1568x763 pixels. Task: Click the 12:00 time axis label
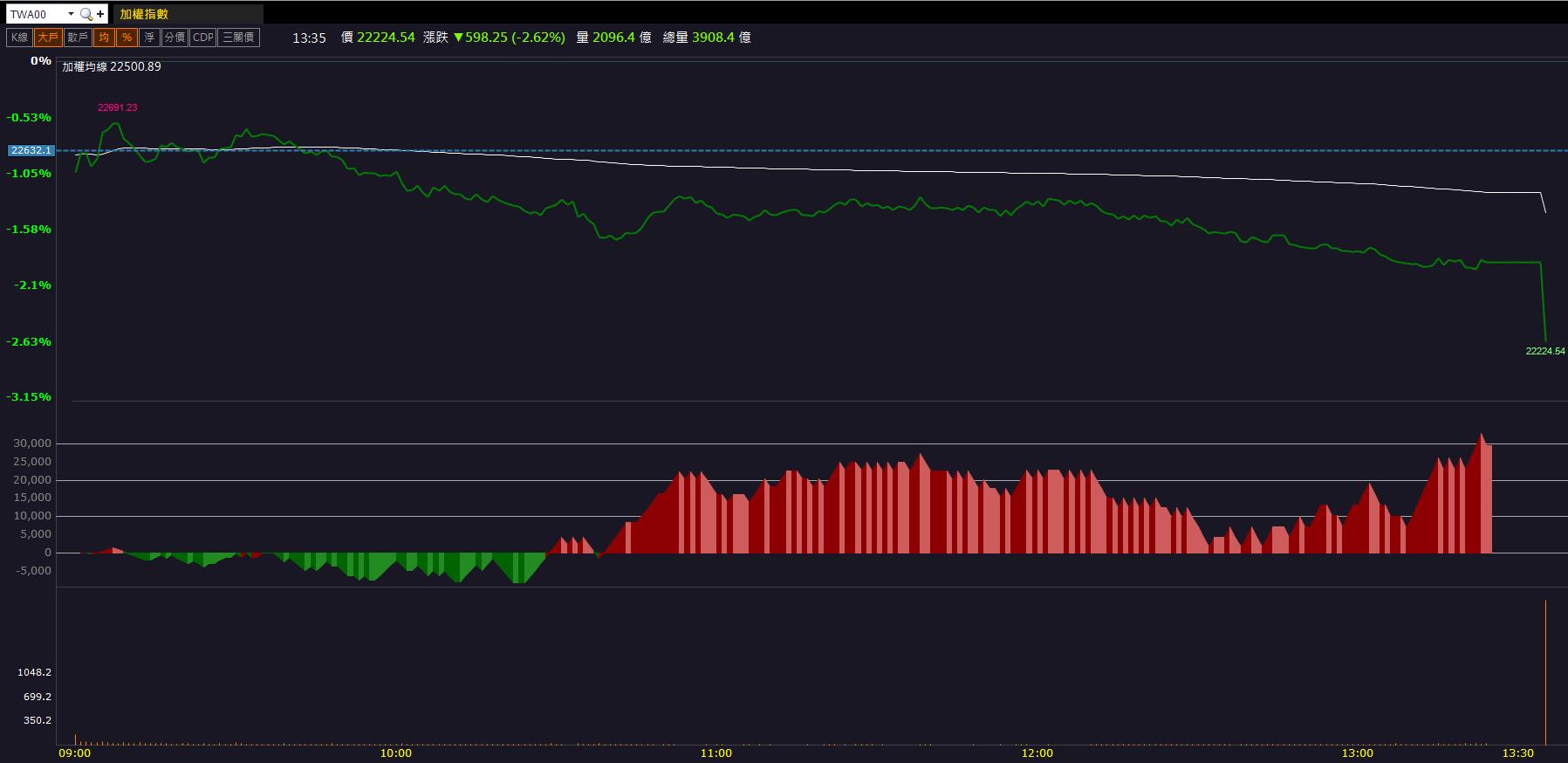pyautogui.click(x=1037, y=753)
